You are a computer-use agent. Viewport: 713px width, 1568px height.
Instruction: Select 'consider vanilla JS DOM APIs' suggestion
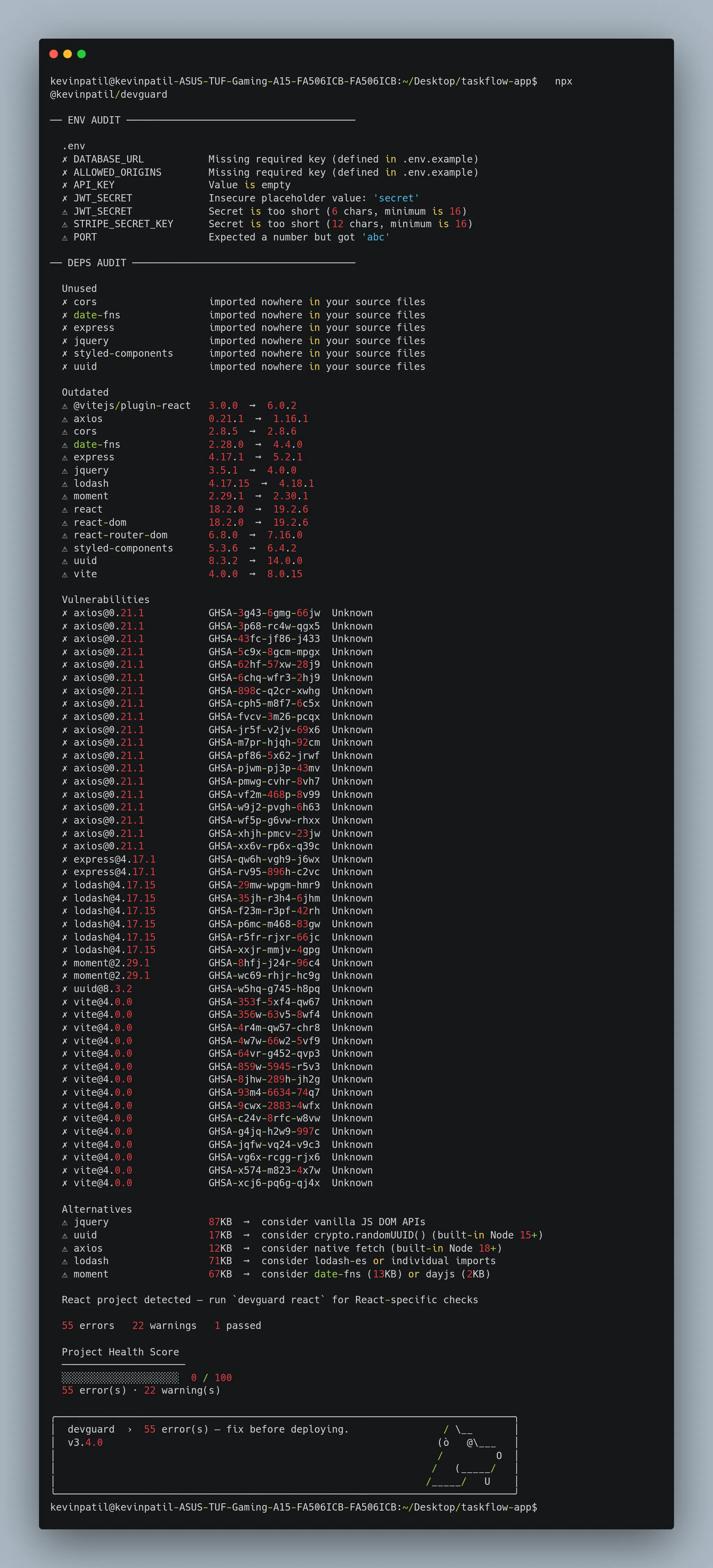(343, 1222)
